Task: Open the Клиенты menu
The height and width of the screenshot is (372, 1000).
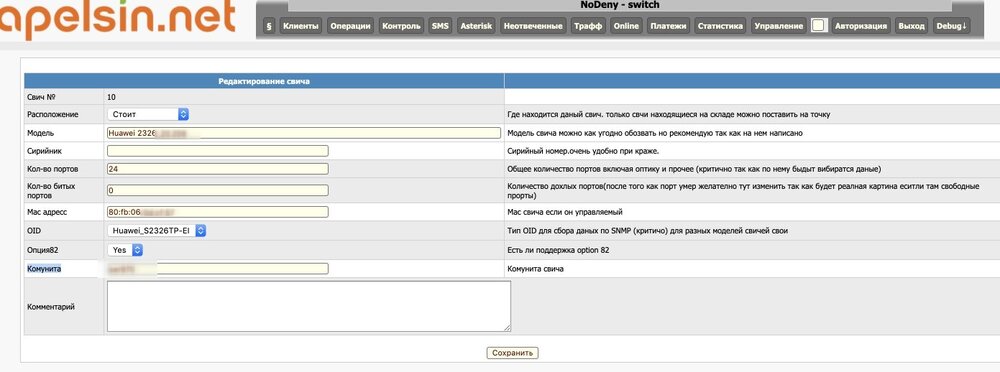Action: click(x=300, y=26)
